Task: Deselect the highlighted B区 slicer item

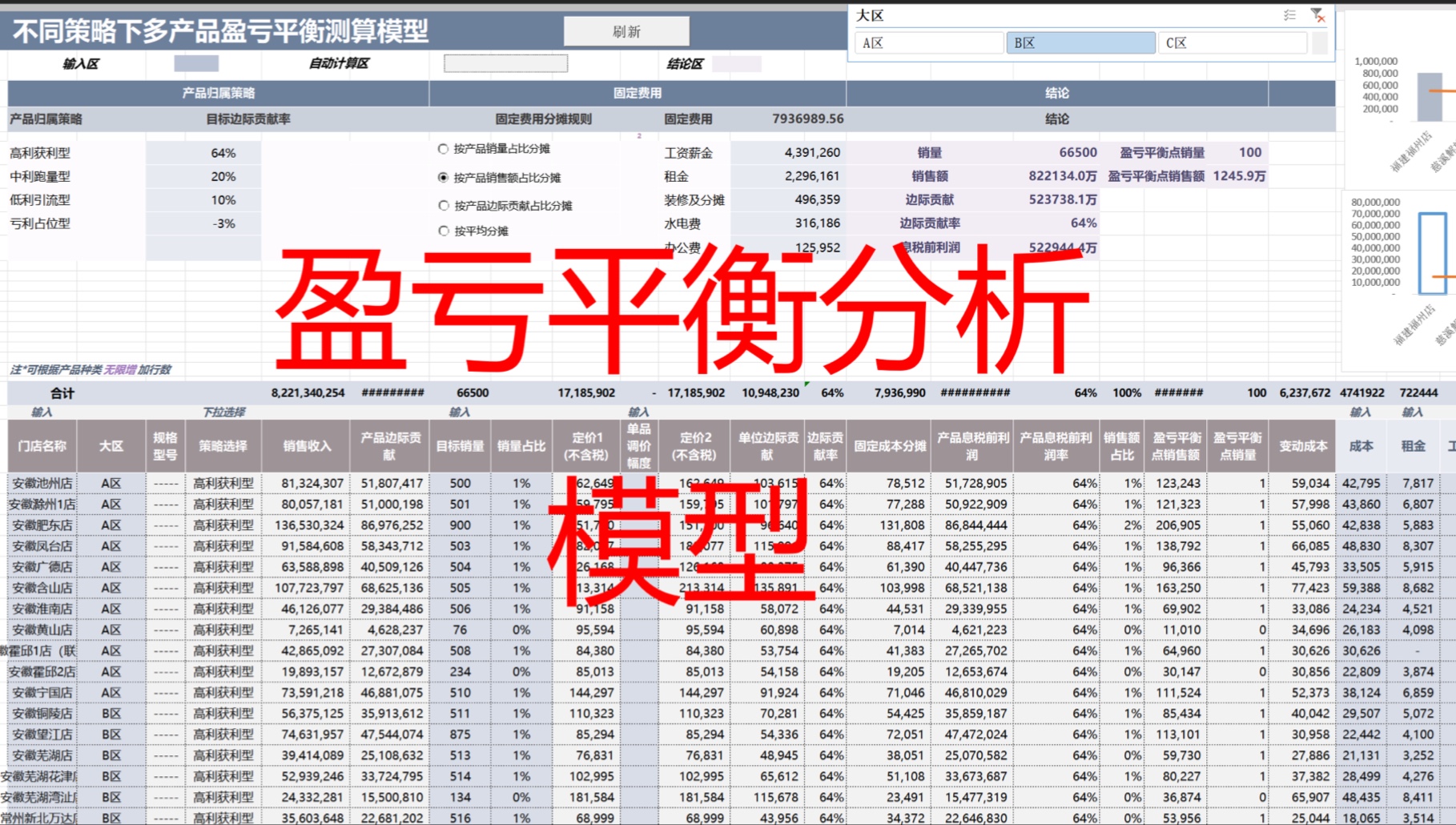Action: 1080,42
